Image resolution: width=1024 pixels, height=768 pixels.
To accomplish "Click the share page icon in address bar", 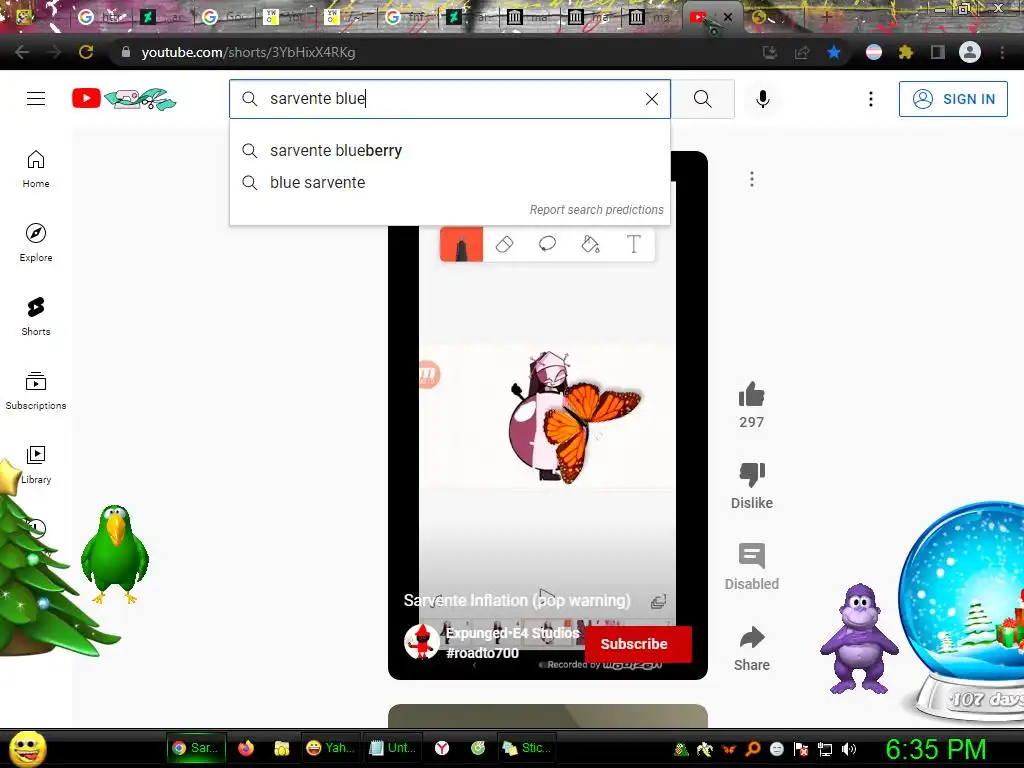I will (802, 52).
